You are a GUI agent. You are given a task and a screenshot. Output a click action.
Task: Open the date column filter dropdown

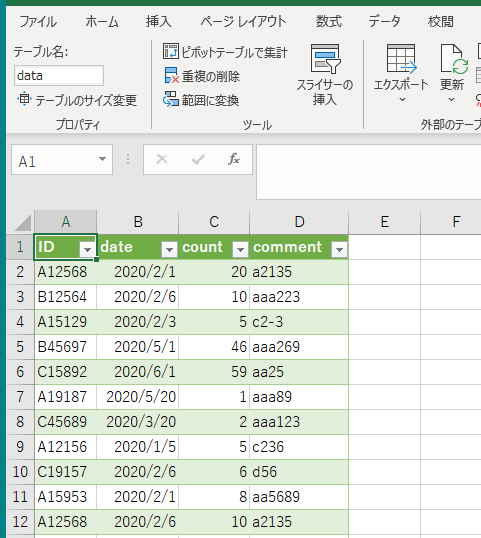[x=169, y=249]
